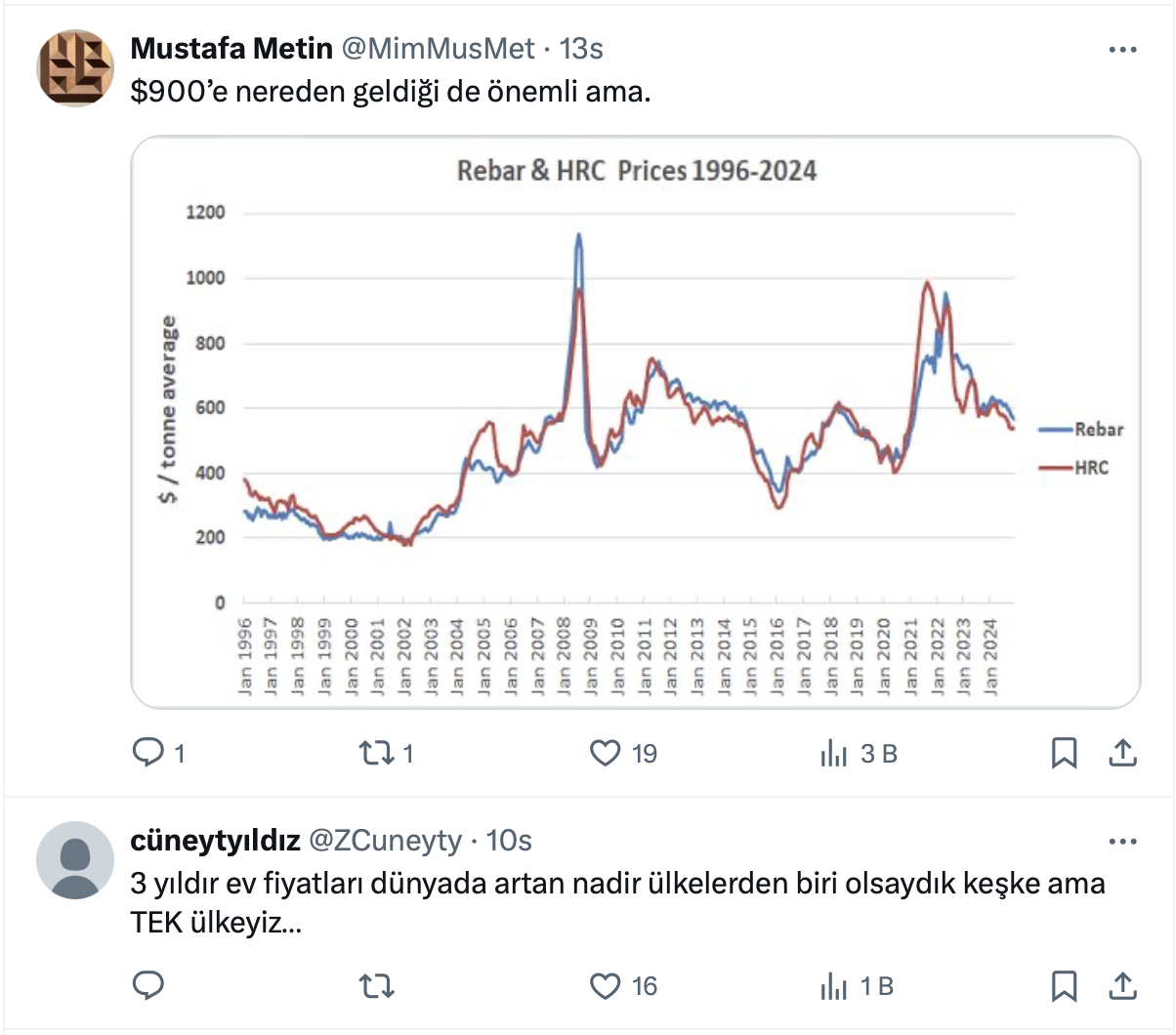Viewport: 1176px width, 1035px height.
Task: Reply to cüneytyıldız's tweet
Action: pos(147,986)
